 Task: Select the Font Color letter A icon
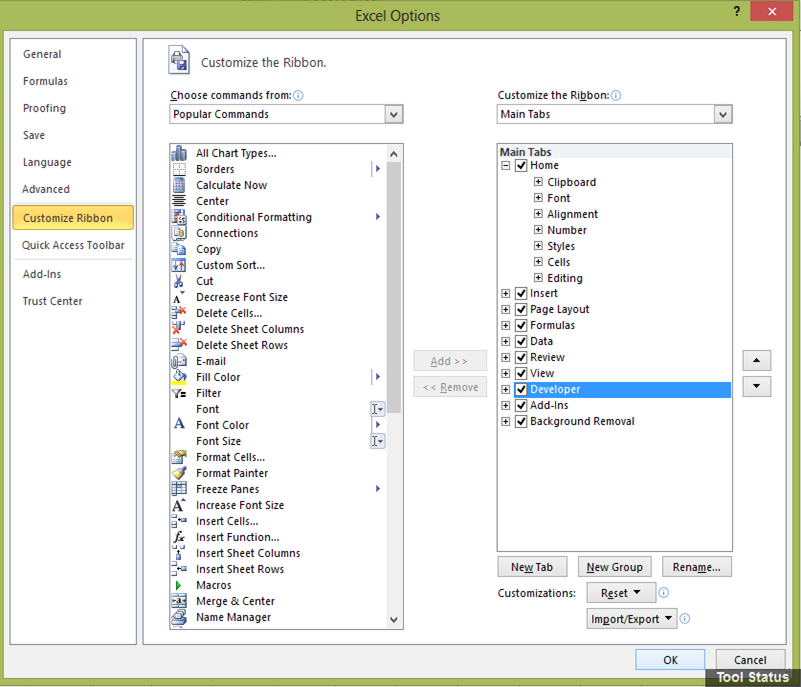click(x=179, y=423)
